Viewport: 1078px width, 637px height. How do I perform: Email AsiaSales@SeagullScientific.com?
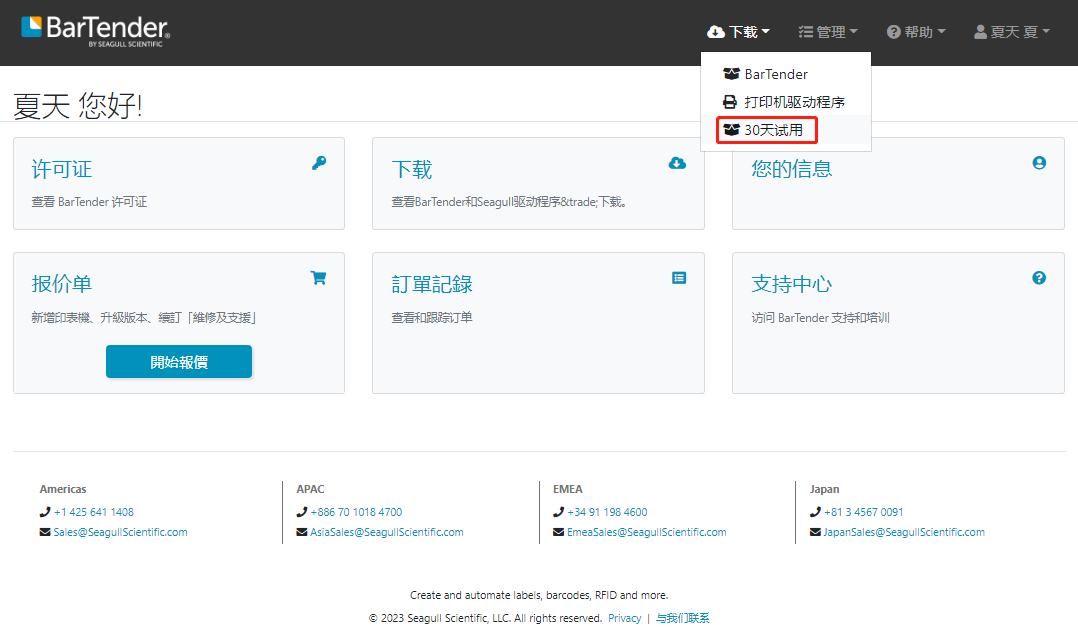coord(387,532)
